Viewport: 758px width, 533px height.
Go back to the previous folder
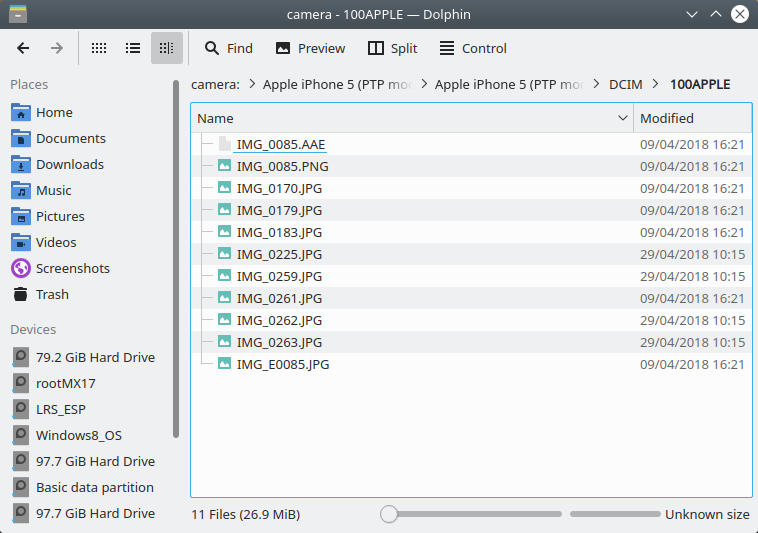point(23,48)
